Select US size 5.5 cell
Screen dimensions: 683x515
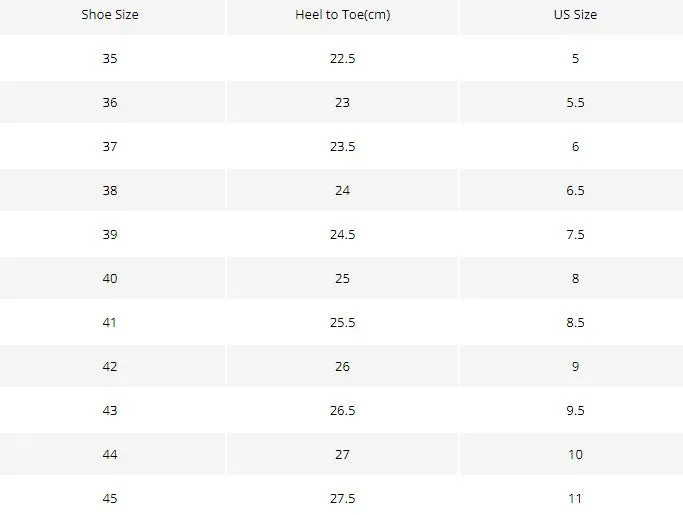pos(575,102)
